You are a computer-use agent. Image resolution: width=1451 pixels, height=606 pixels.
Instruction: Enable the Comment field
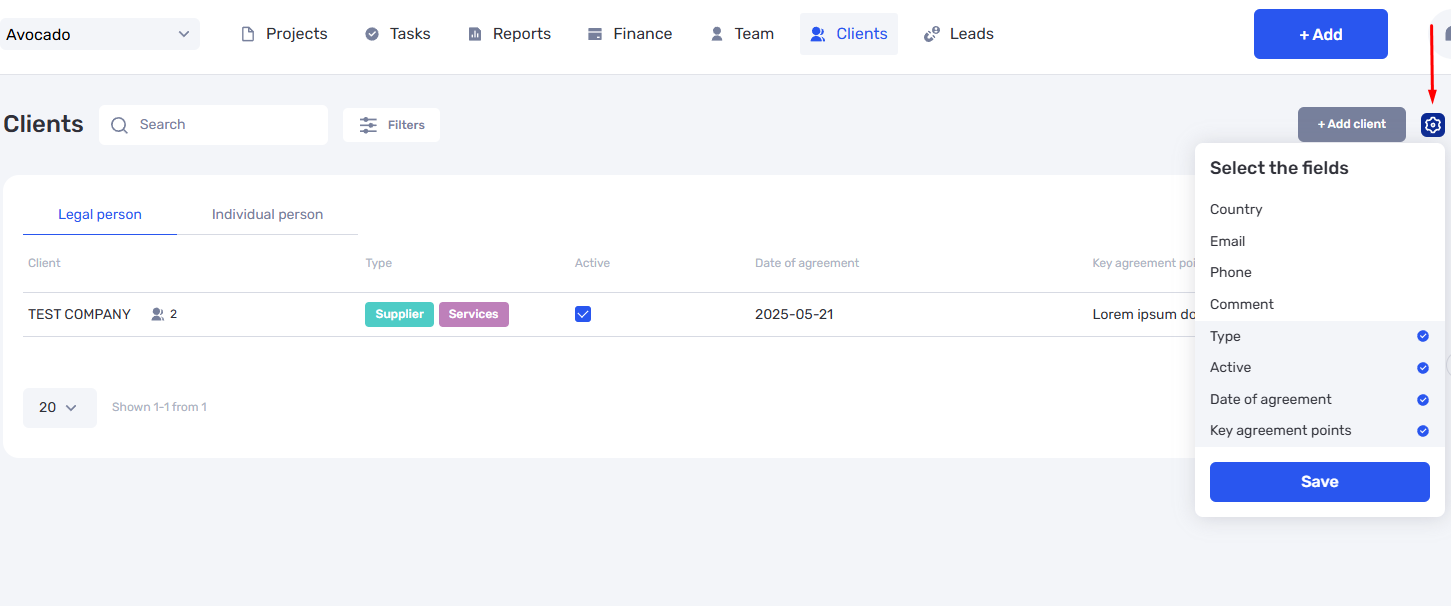(1319, 304)
